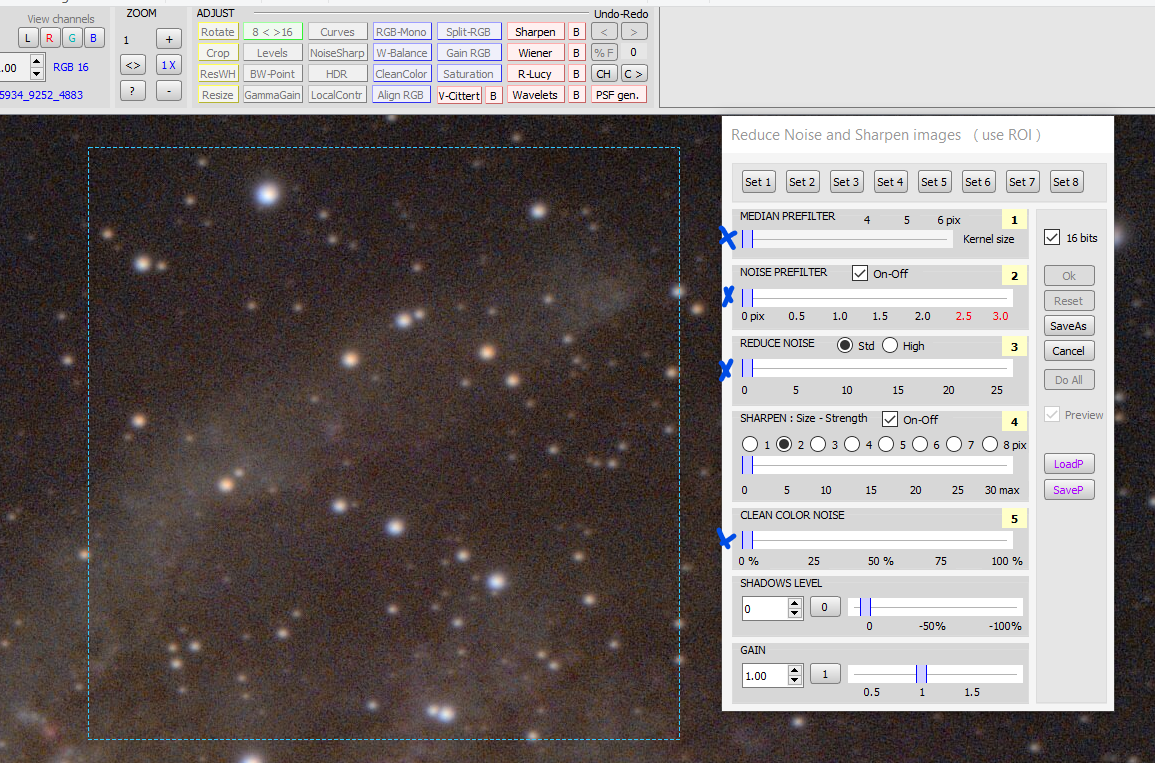Open the Wiener filter tool

click(536, 53)
